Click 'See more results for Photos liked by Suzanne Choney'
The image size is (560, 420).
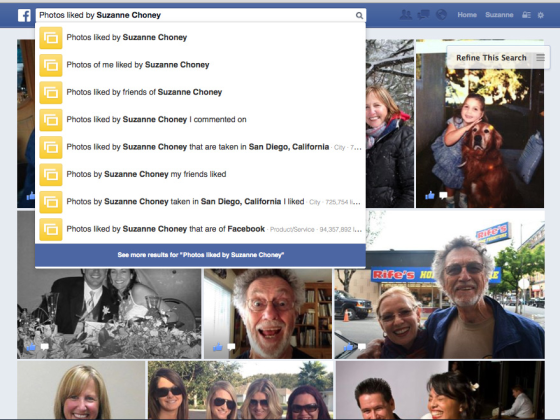pyautogui.click(x=200, y=255)
